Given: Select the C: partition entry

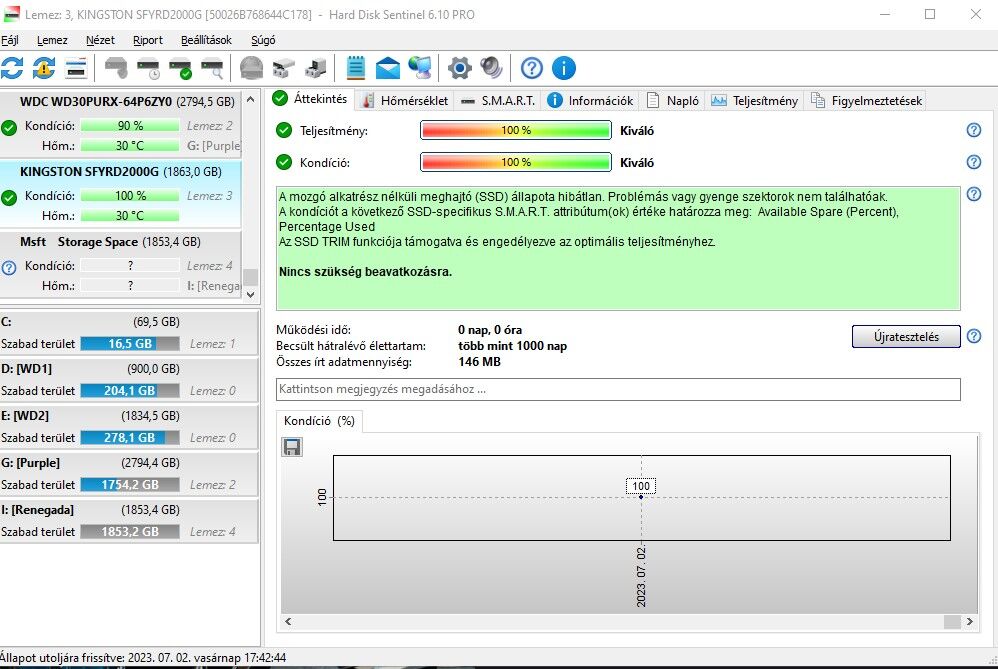Looking at the screenshot, I should coord(129,332).
